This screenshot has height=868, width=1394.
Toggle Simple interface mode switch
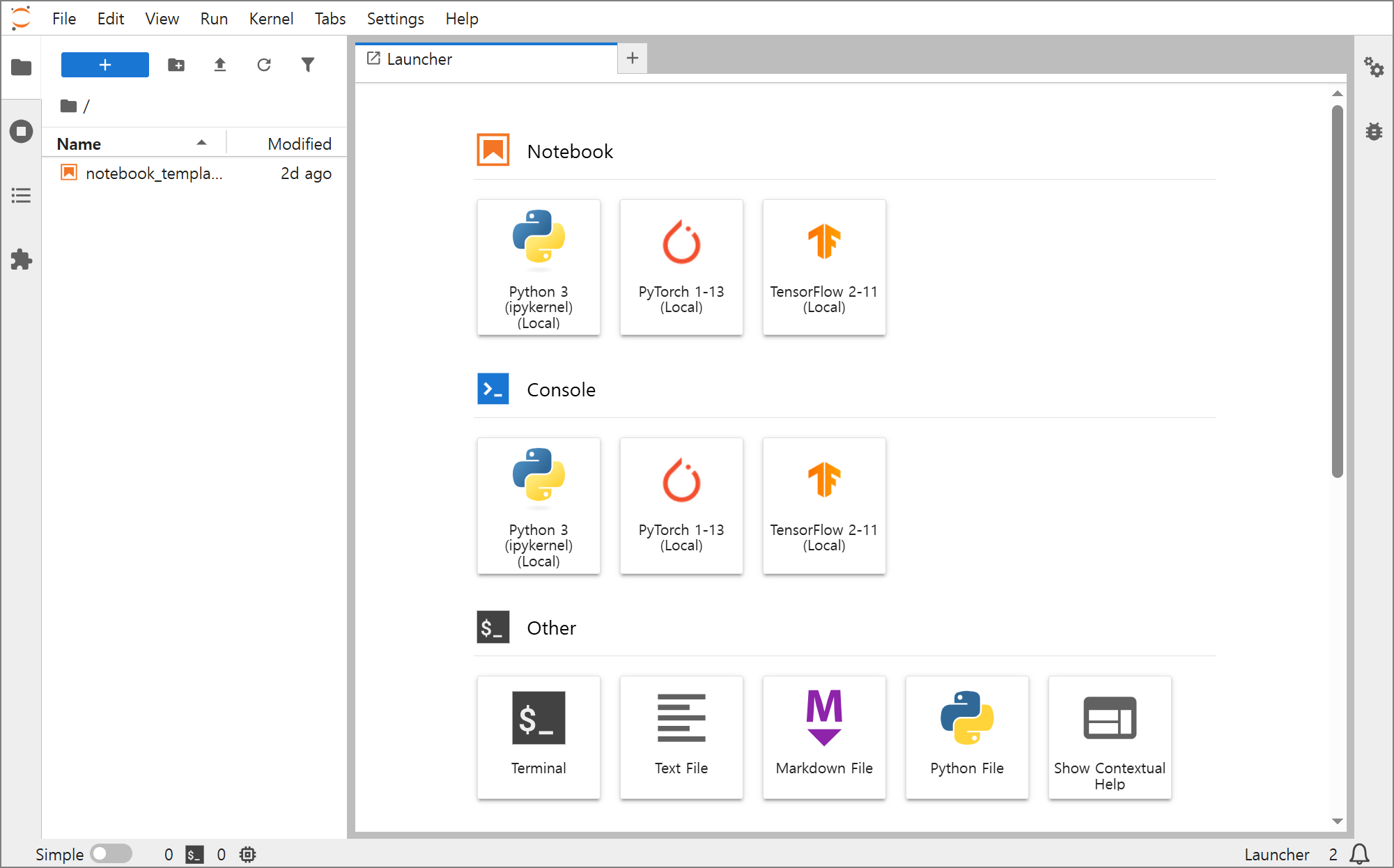tap(111, 854)
